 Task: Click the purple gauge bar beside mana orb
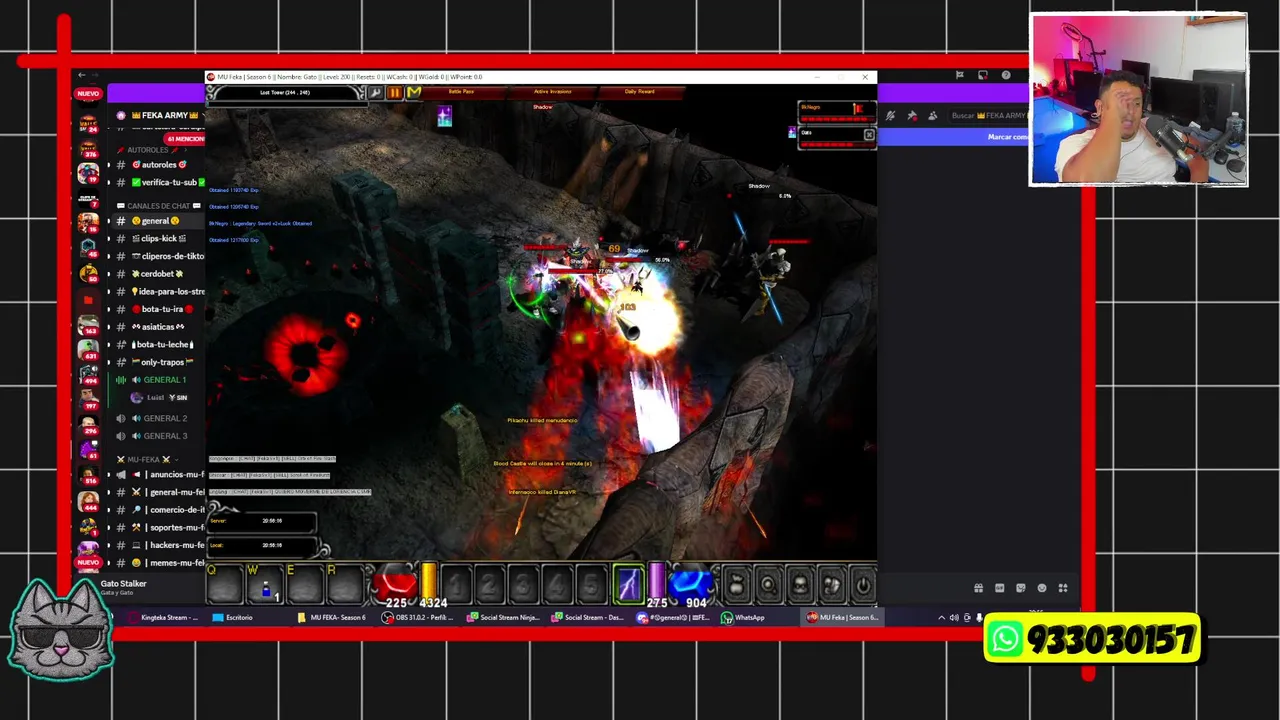657,581
